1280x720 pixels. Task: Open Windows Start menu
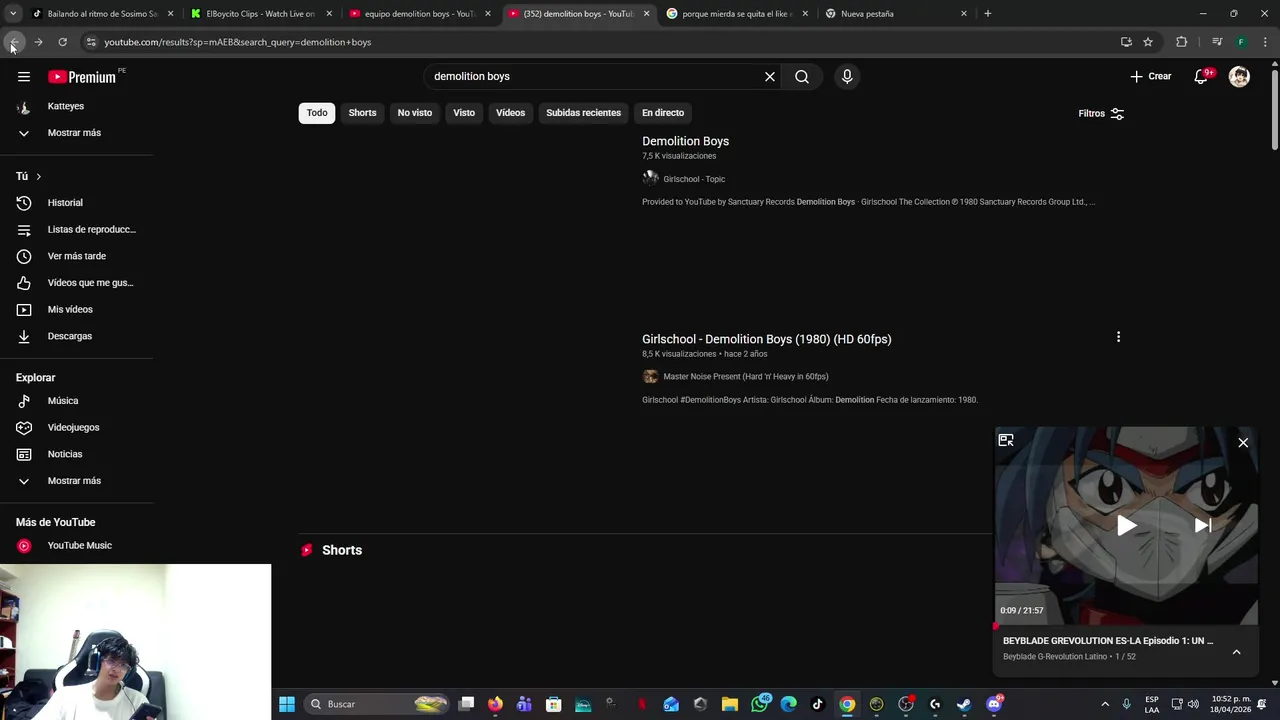287,704
